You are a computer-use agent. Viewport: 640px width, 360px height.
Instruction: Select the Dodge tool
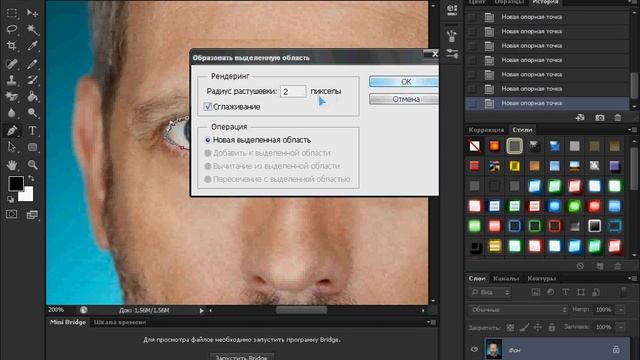coord(32,113)
